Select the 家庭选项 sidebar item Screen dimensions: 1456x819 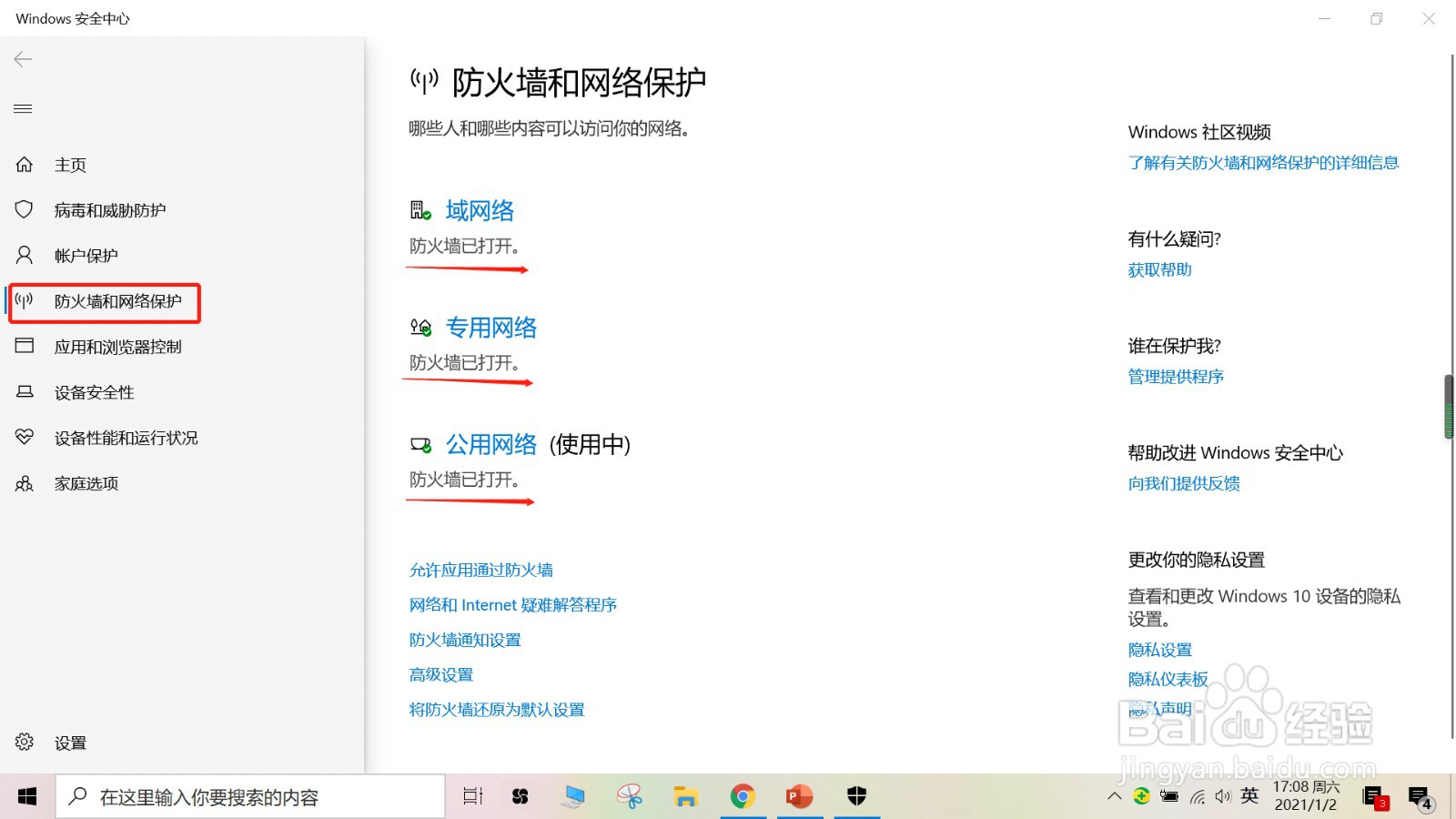pos(86,483)
